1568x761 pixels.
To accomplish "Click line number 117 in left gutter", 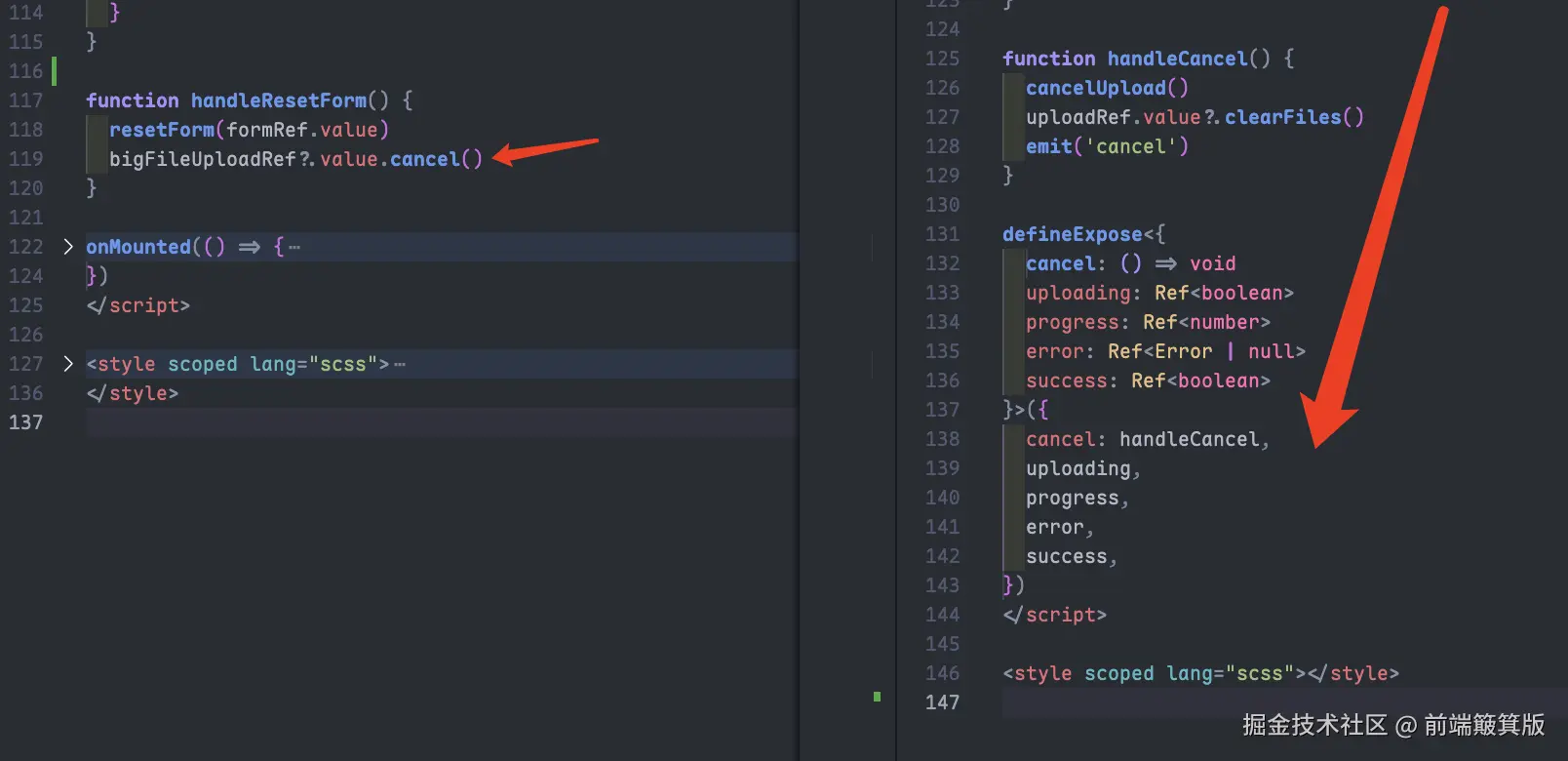I will tap(26, 100).
